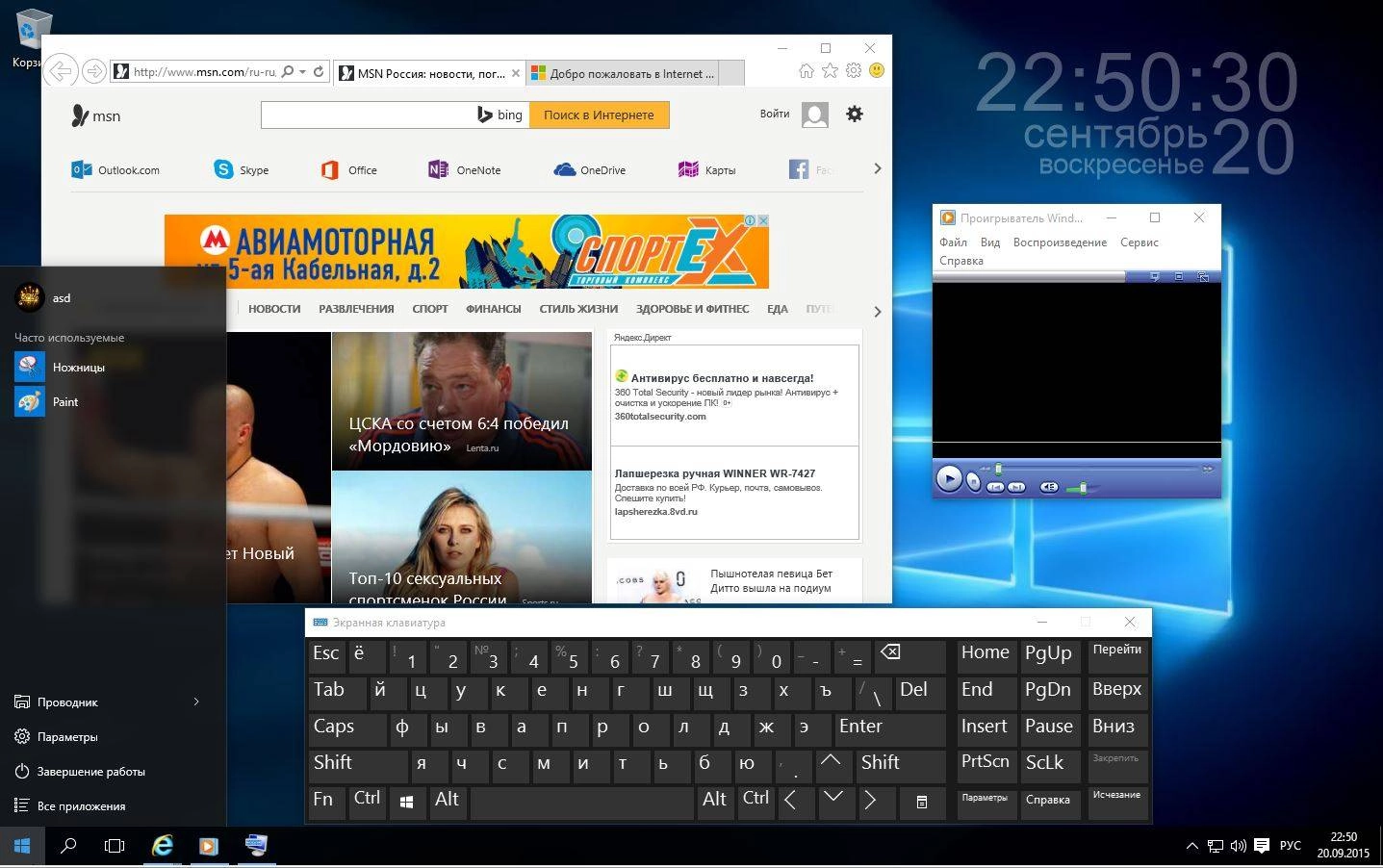Open Сервис menu in media player

(1140, 243)
